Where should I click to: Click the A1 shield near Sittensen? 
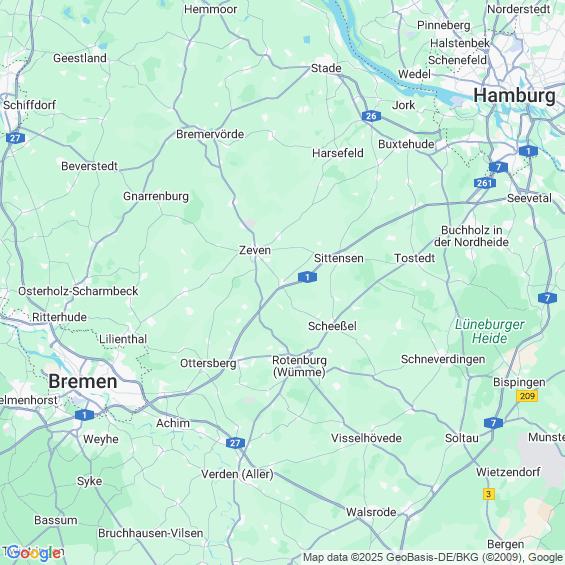tap(307, 277)
